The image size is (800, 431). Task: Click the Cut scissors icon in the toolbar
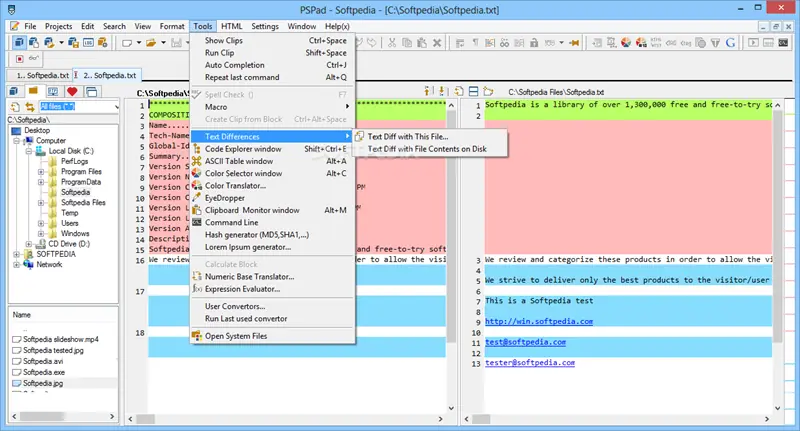pyautogui.click(x=392, y=43)
